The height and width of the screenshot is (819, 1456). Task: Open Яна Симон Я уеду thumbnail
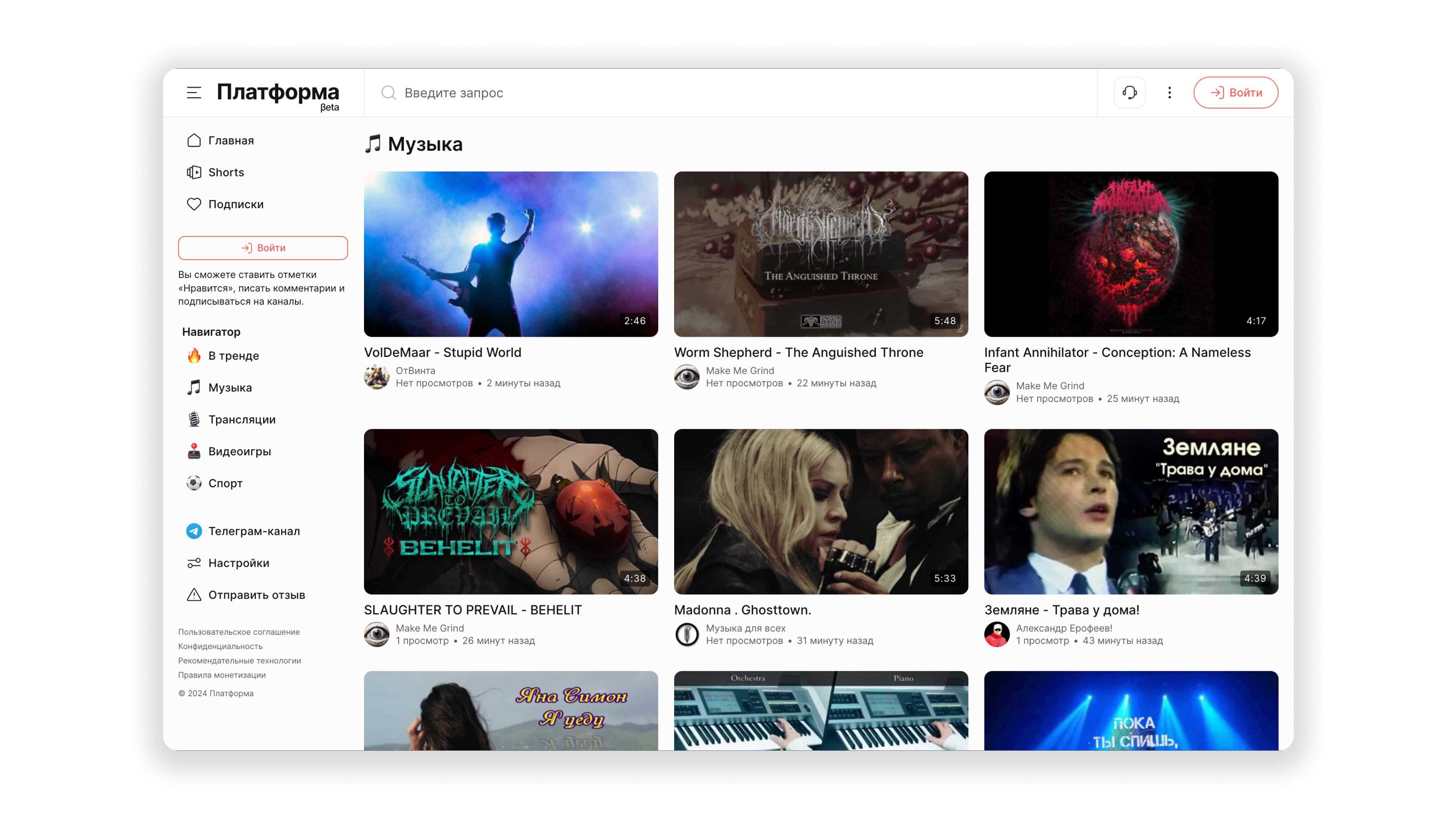click(511, 711)
